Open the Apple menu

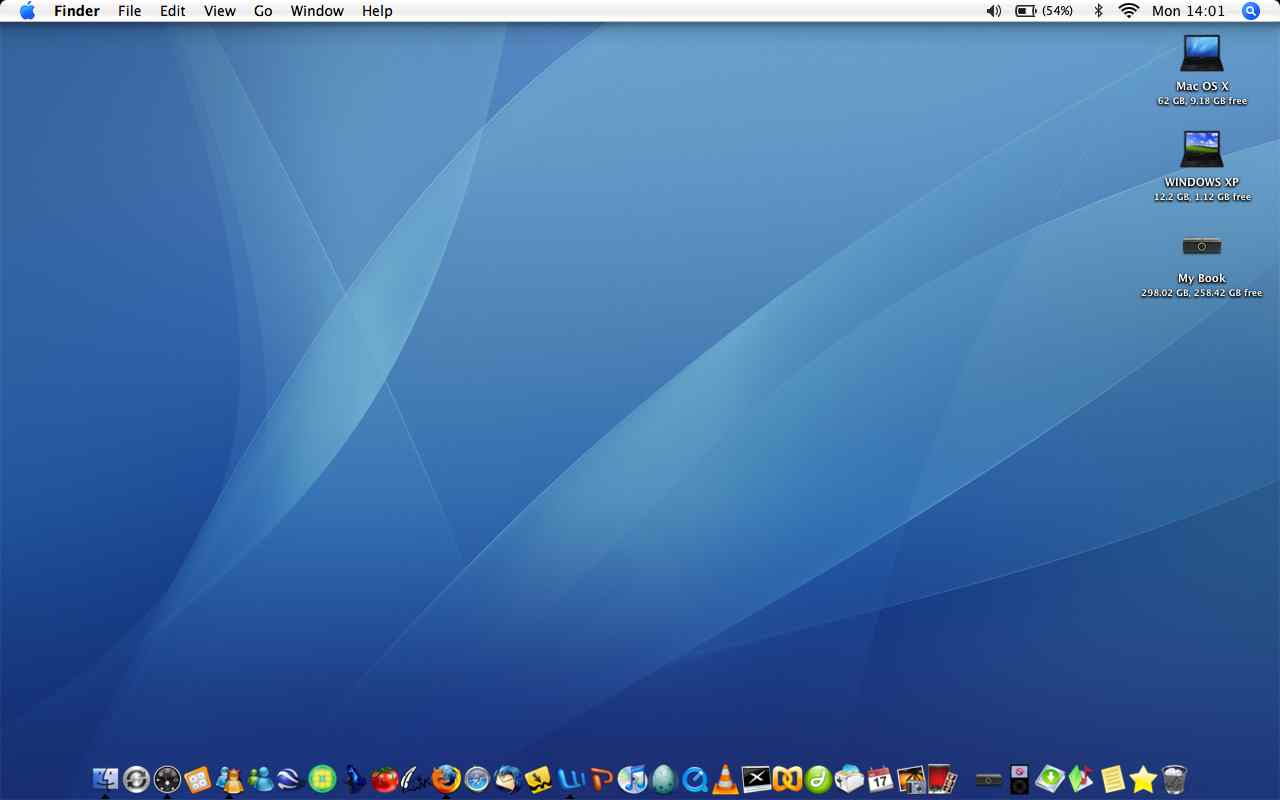coord(27,11)
